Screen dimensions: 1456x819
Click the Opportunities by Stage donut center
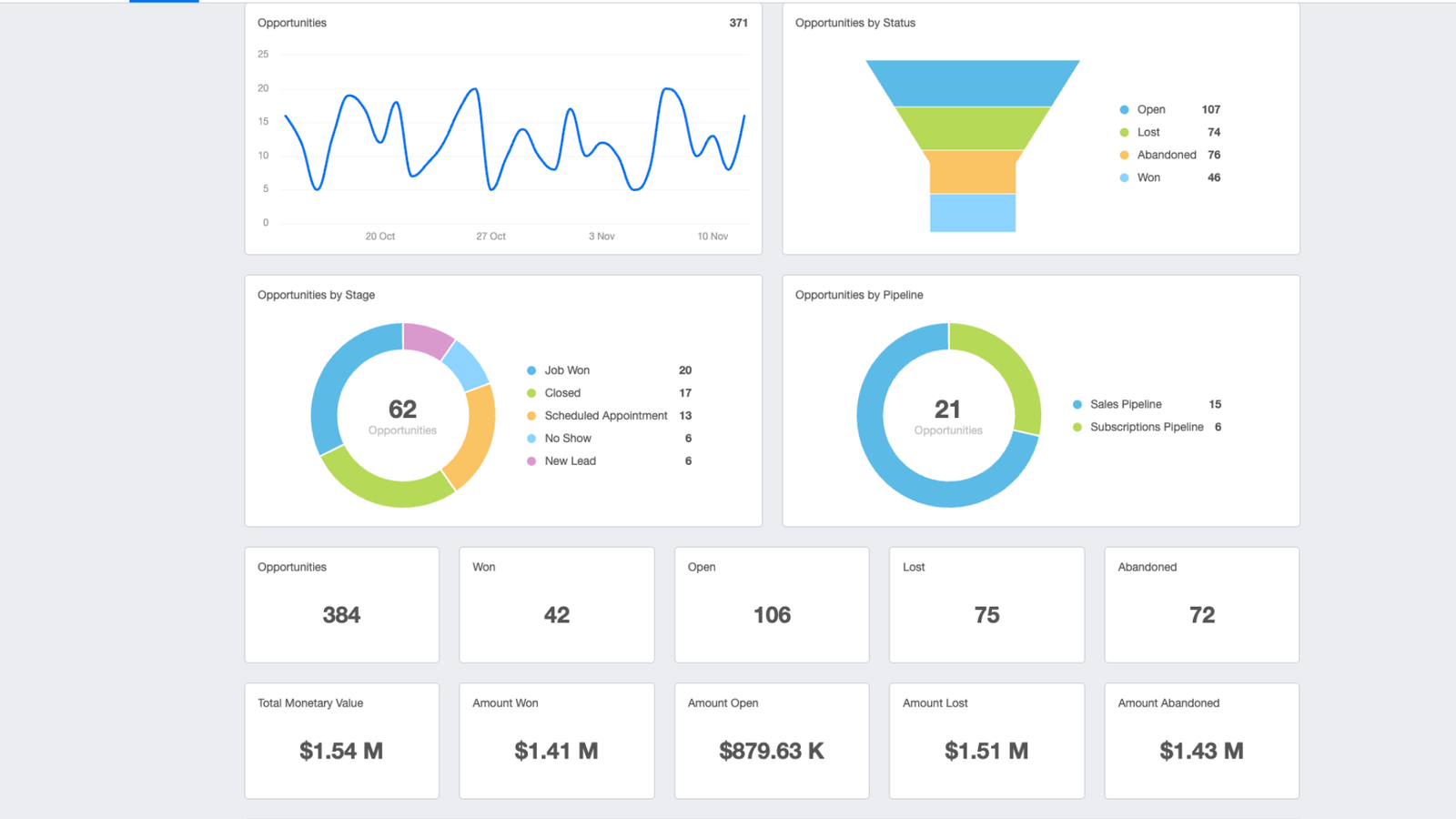[402, 416]
